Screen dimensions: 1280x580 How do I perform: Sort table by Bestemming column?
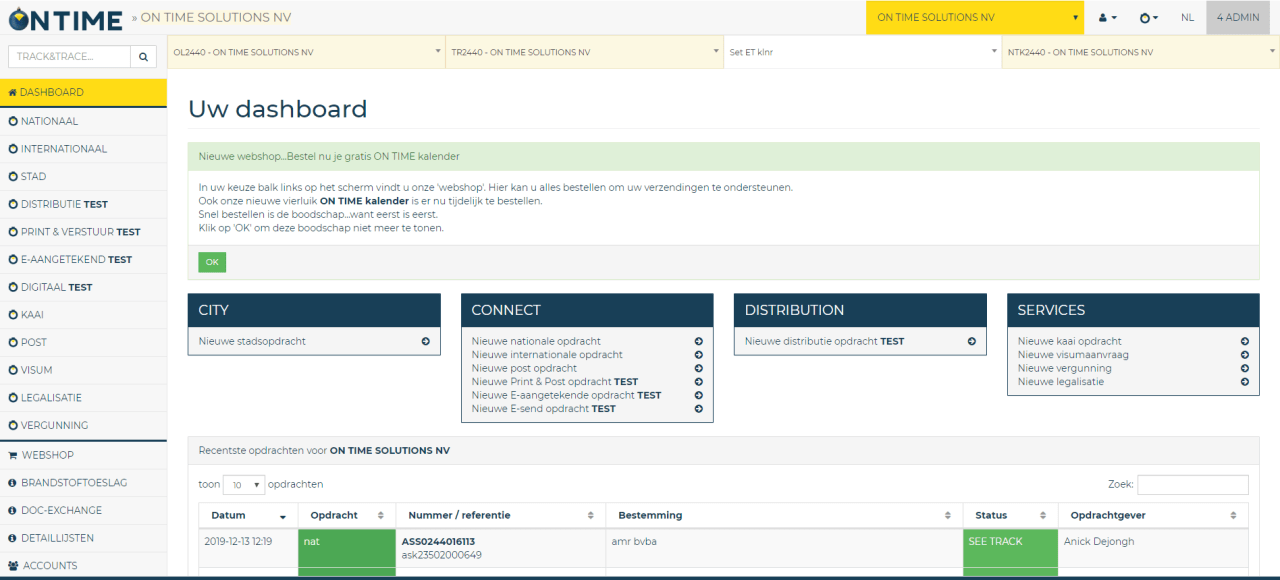pos(785,515)
